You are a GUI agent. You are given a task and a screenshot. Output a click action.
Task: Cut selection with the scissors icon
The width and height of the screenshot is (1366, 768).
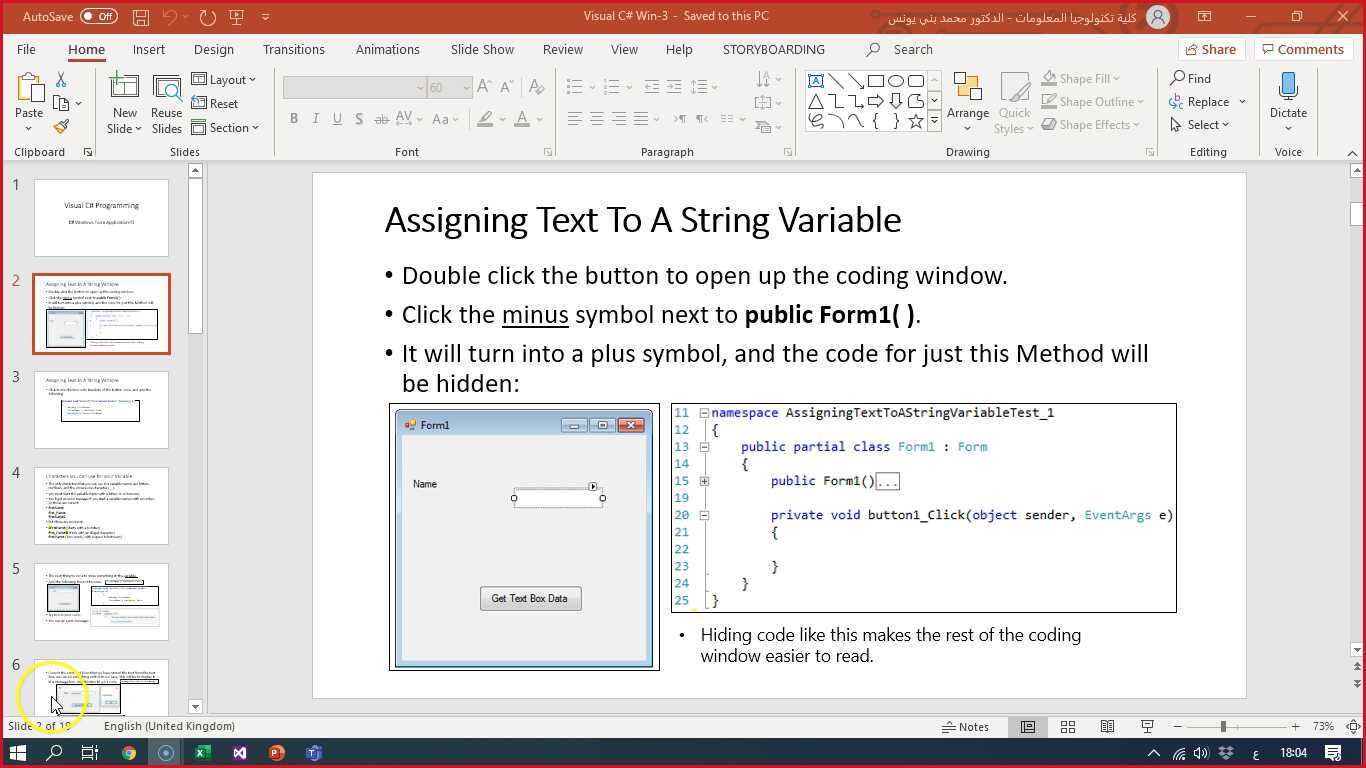pos(61,79)
